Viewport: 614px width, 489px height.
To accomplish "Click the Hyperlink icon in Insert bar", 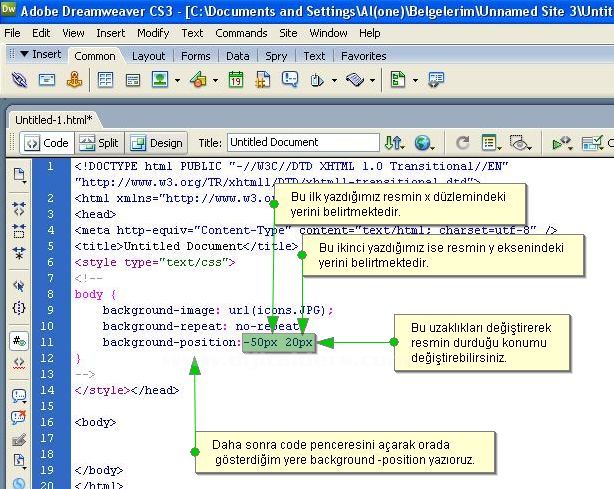I will pos(20,80).
